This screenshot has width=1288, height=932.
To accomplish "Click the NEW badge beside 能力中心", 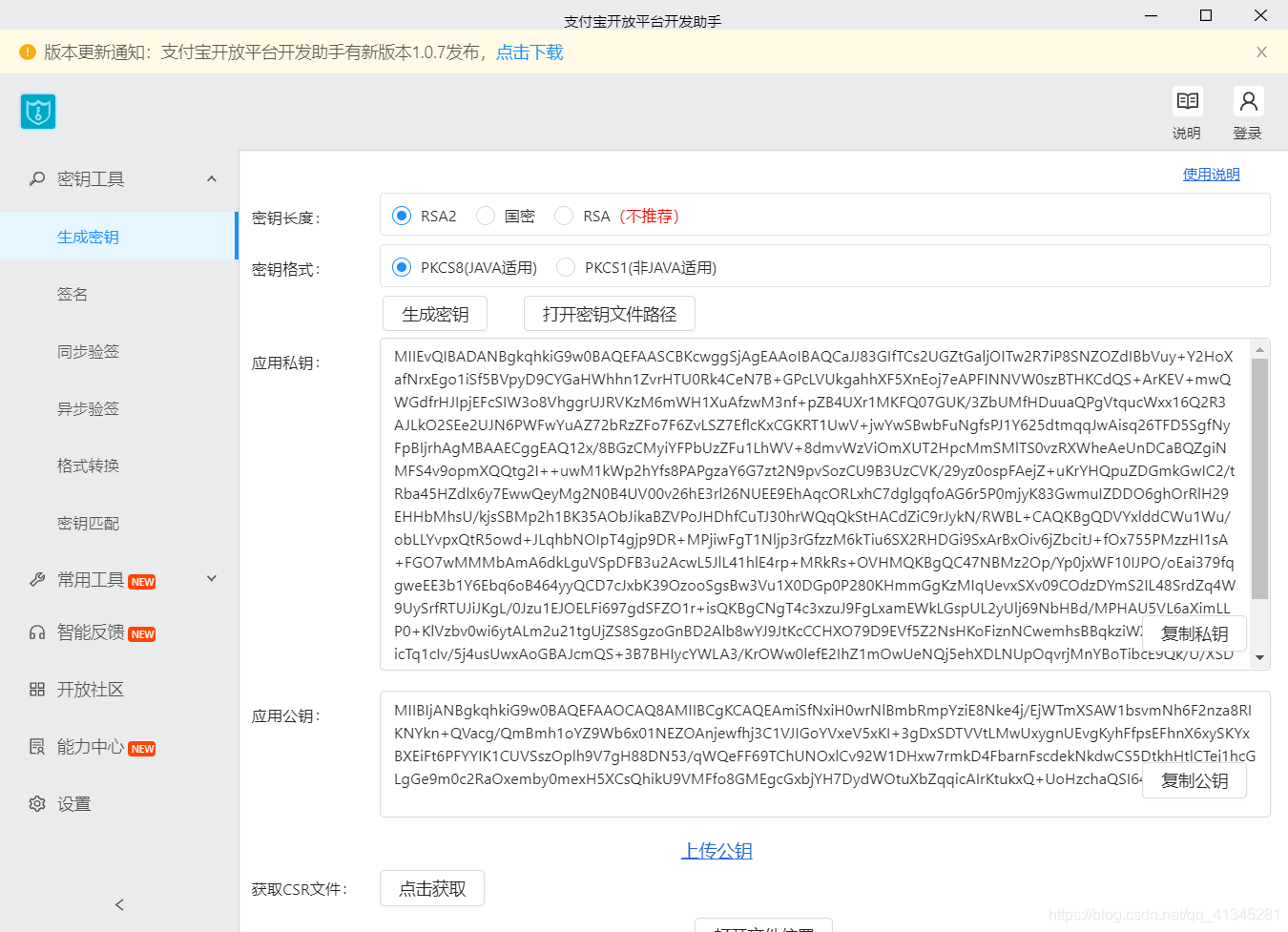I will pyautogui.click(x=142, y=749).
